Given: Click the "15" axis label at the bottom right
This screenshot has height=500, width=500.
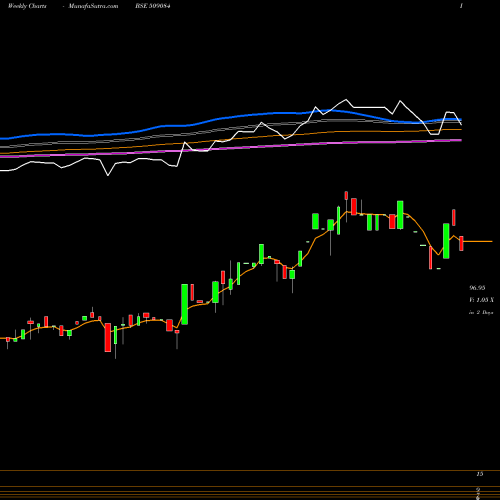Looking at the screenshot, I should [480, 474].
